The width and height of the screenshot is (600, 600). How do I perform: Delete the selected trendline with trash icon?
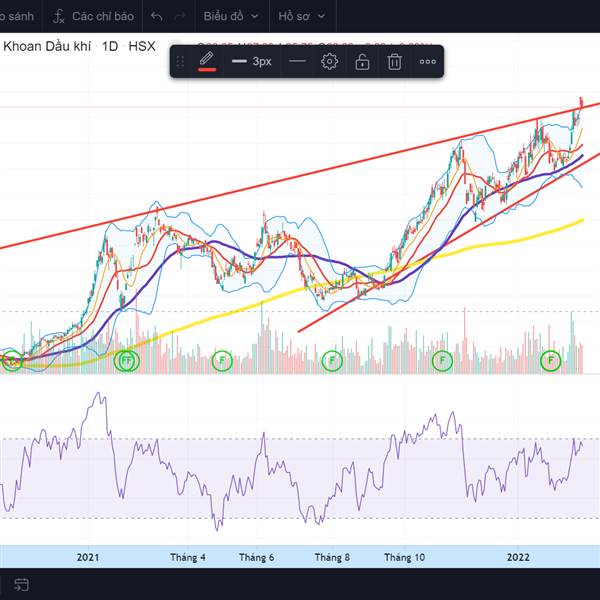pos(394,61)
